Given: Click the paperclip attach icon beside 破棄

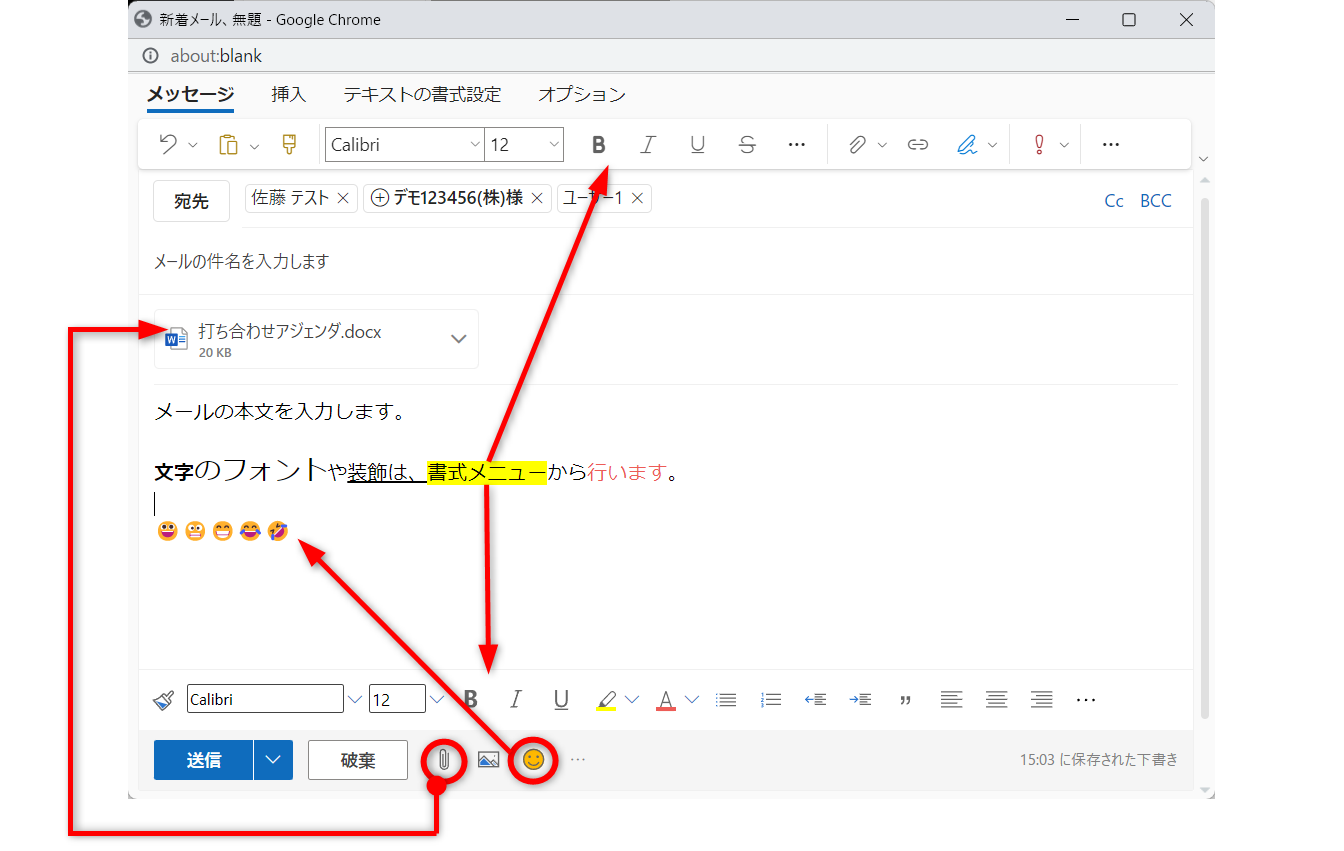Looking at the screenshot, I should [444, 760].
